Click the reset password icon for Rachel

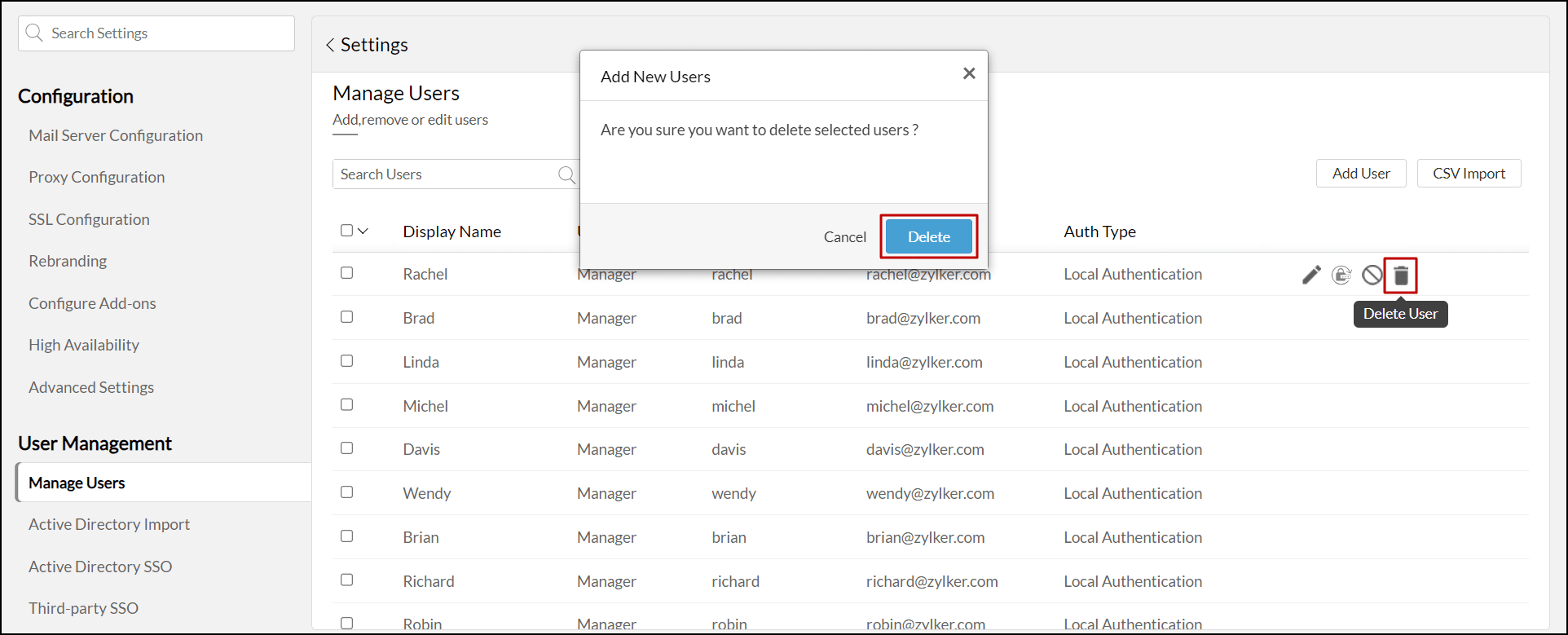pos(1341,276)
